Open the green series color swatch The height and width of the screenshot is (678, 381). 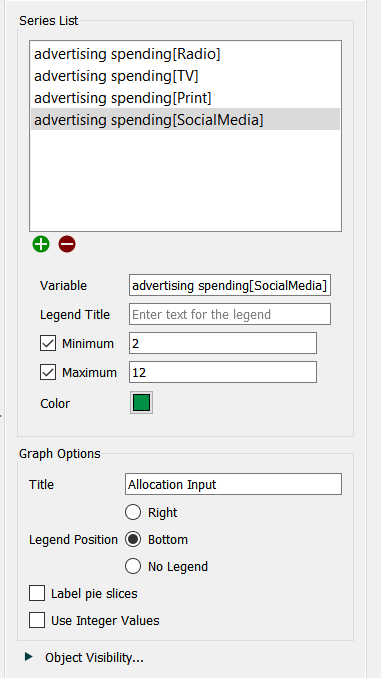(x=141, y=403)
